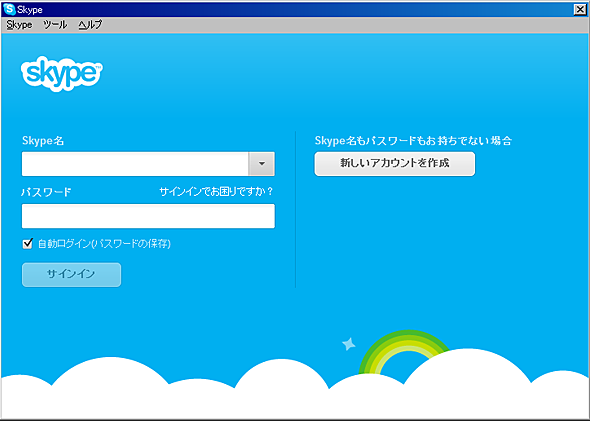Click the small star decoration near rainbow

[x=348, y=344]
